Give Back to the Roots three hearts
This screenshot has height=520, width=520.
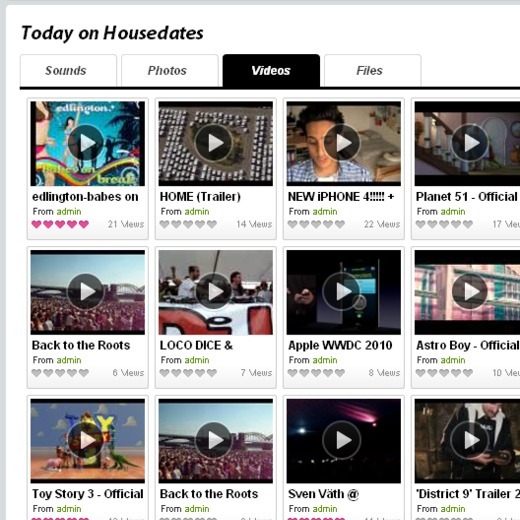tap(60, 373)
